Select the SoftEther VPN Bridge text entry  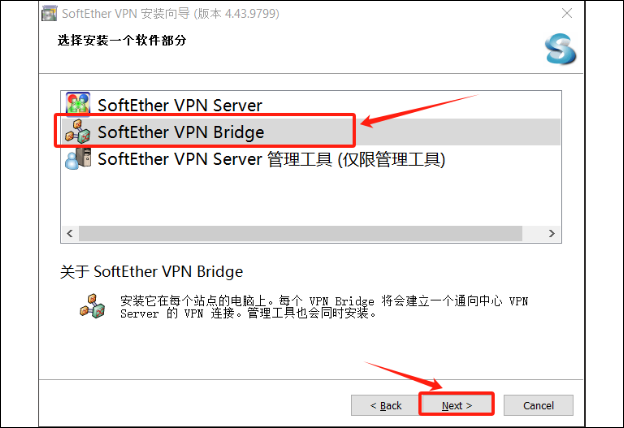click(181, 132)
